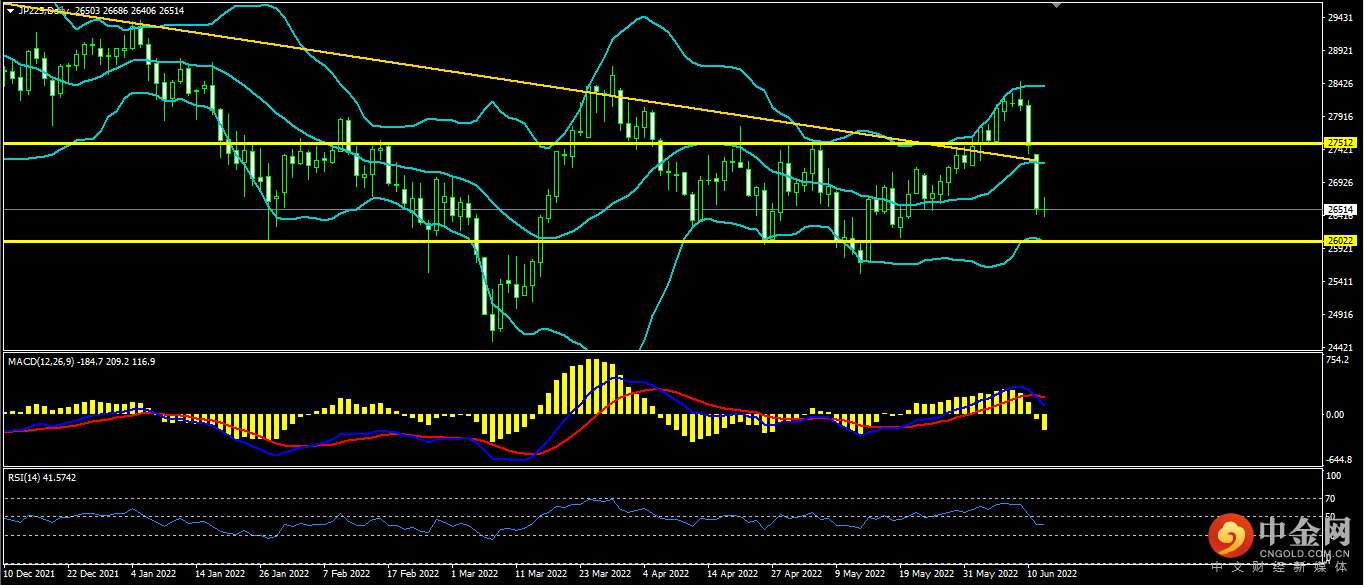The width and height of the screenshot is (1365, 585).
Task: Click the 27 Apr 2022 date label
Action: (x=795, y=575)
